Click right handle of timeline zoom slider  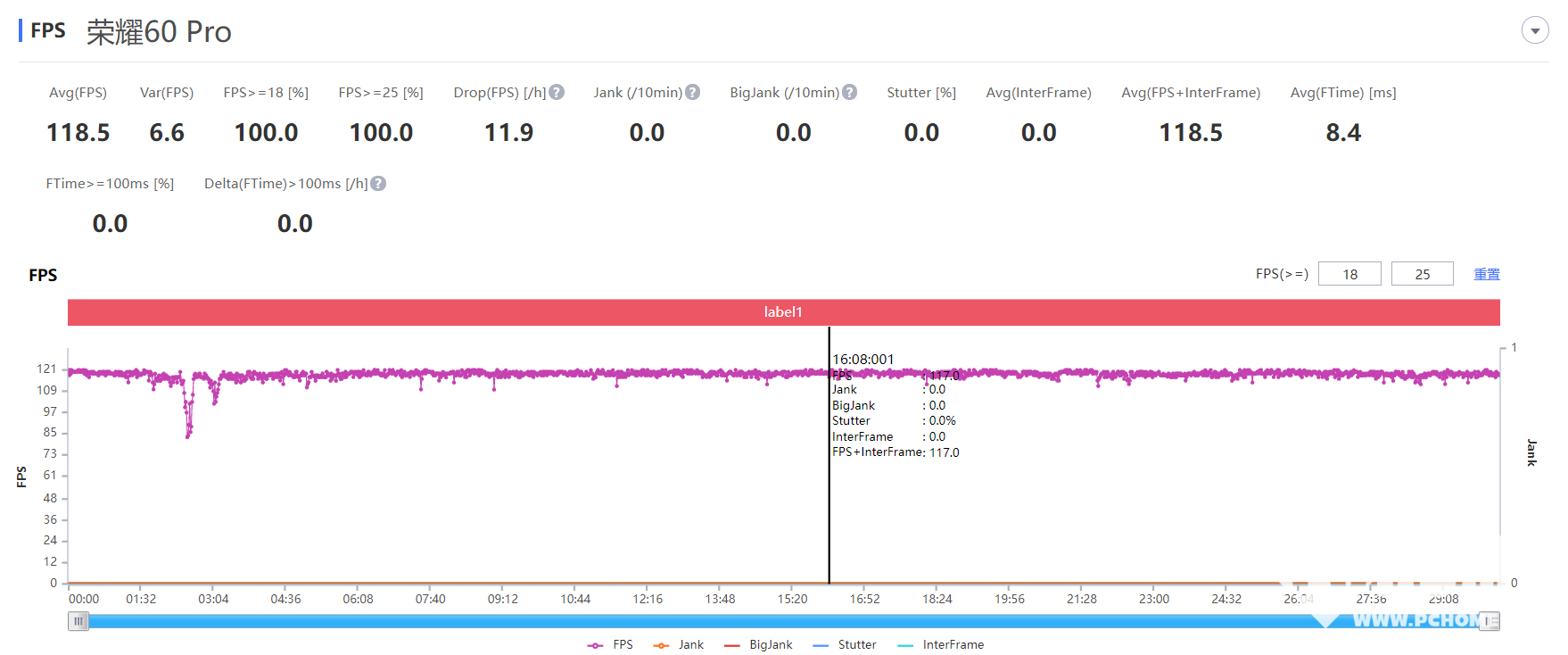pyautogui.click(x=1490, y=621)
